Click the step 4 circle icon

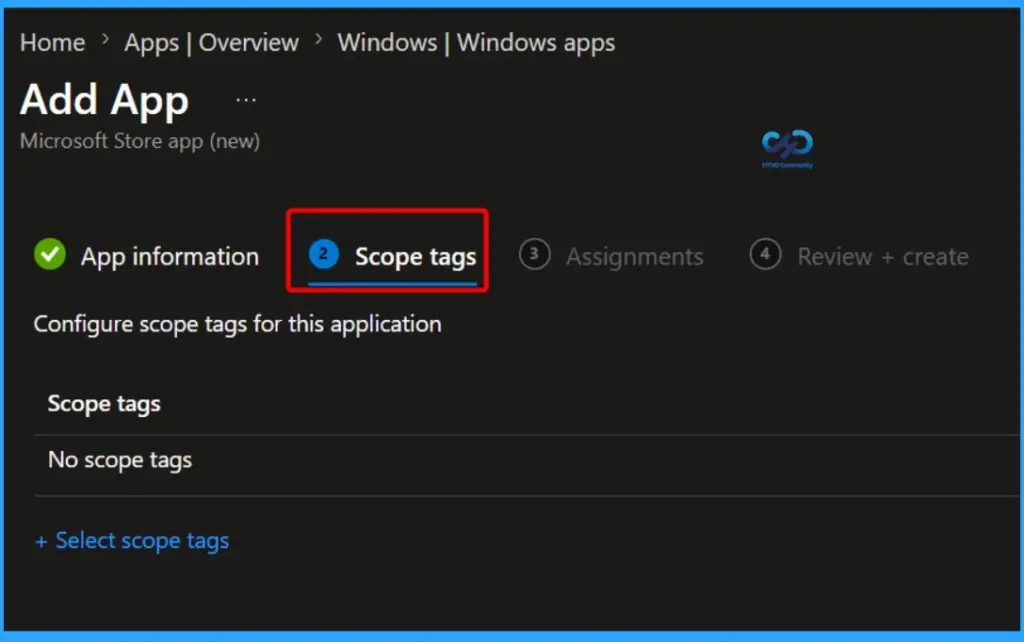coord(765,254)
